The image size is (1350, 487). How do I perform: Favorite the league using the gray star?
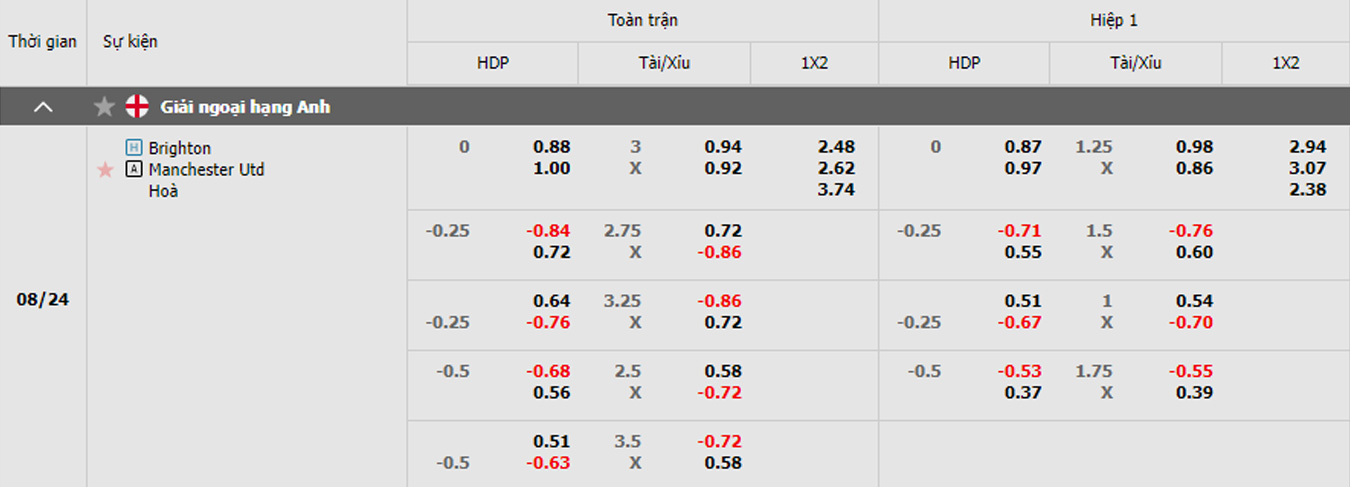(104, 106)
